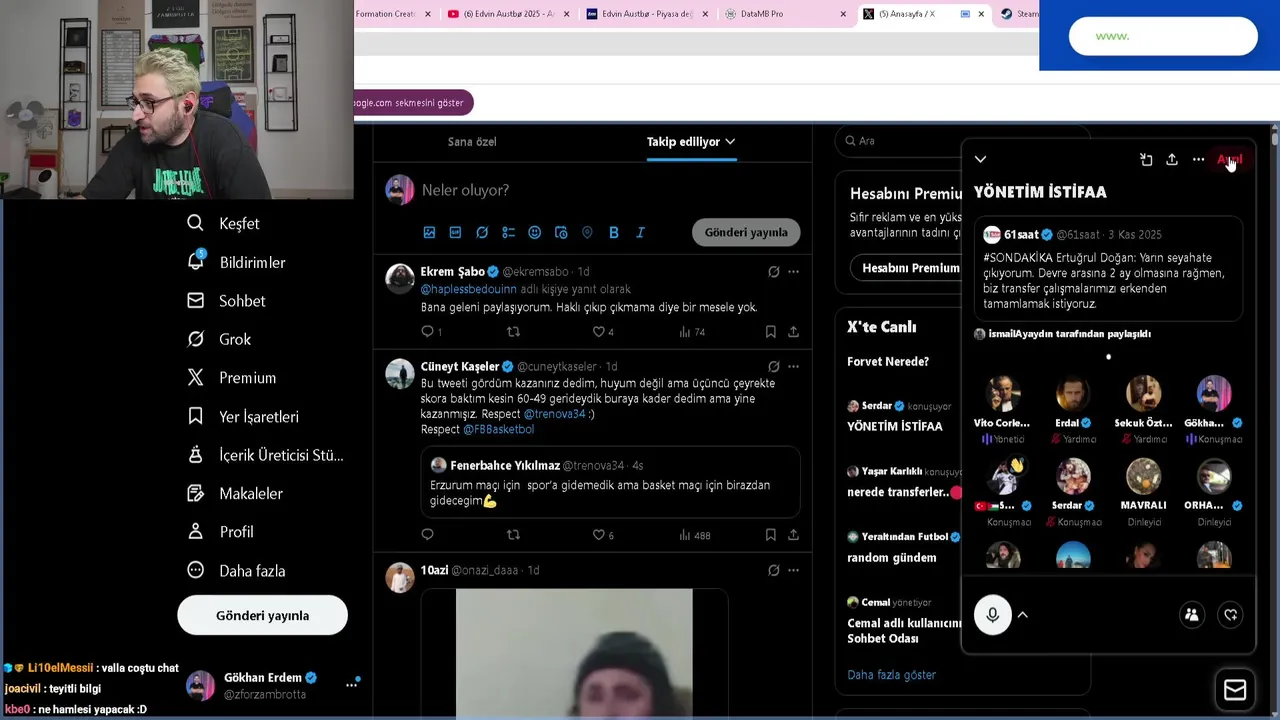Reply to Ekrem Şabo's post
The height and width of the screenshot is (720, 1280).
click(427, 331)
